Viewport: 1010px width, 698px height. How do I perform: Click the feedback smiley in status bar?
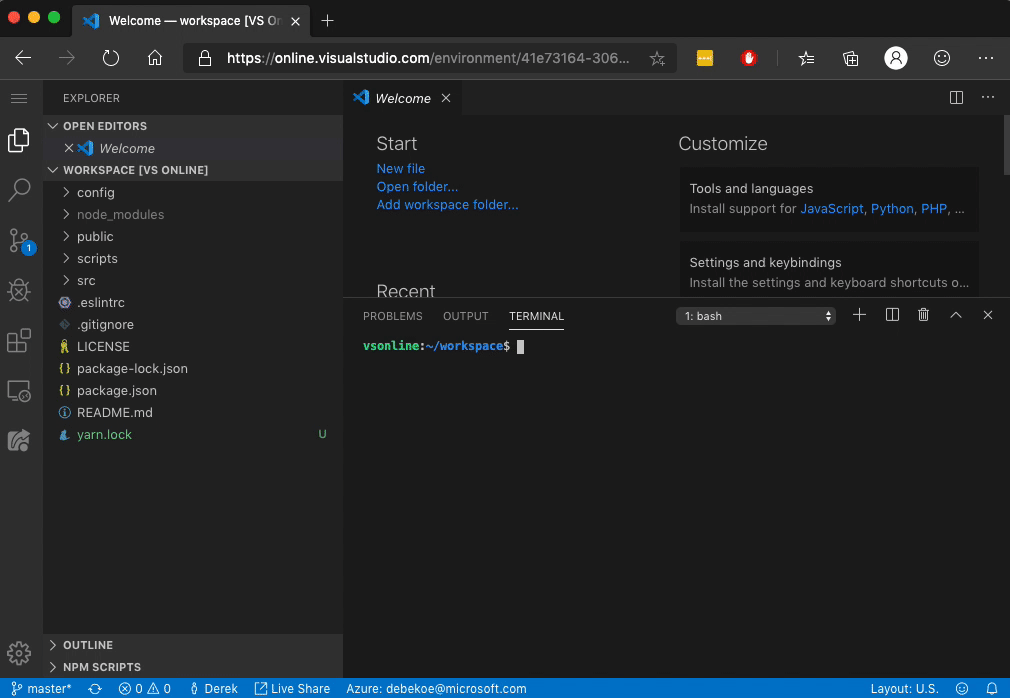click(x=962, y=688)
